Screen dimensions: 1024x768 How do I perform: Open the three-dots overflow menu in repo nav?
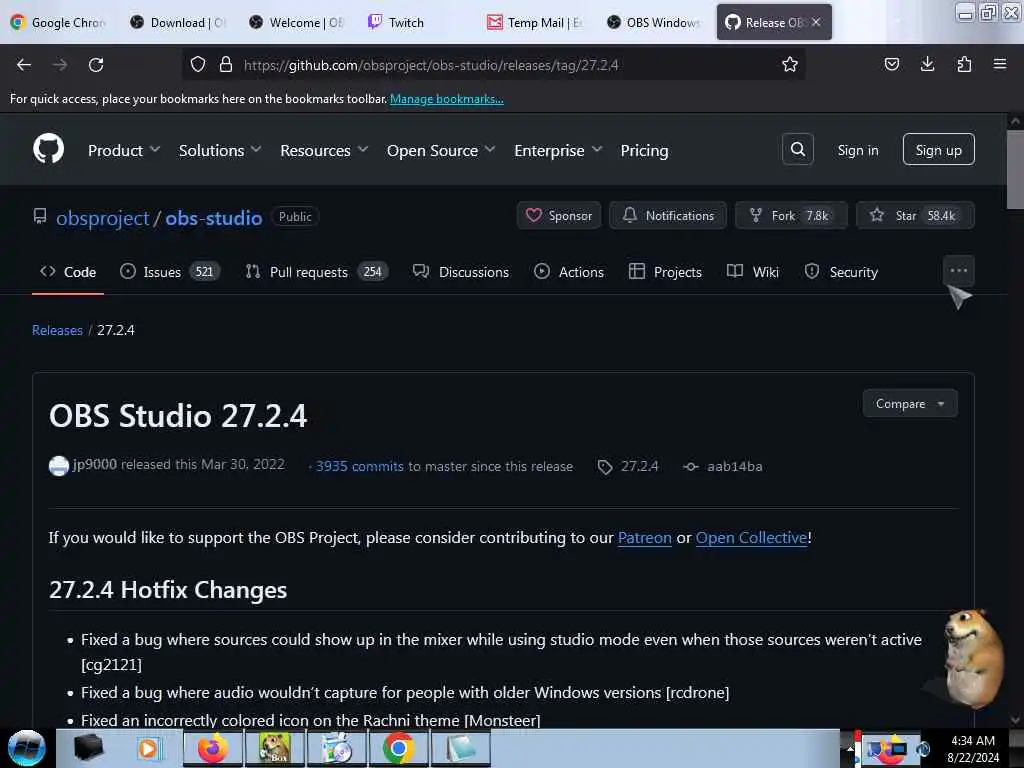tap(958, 270)
